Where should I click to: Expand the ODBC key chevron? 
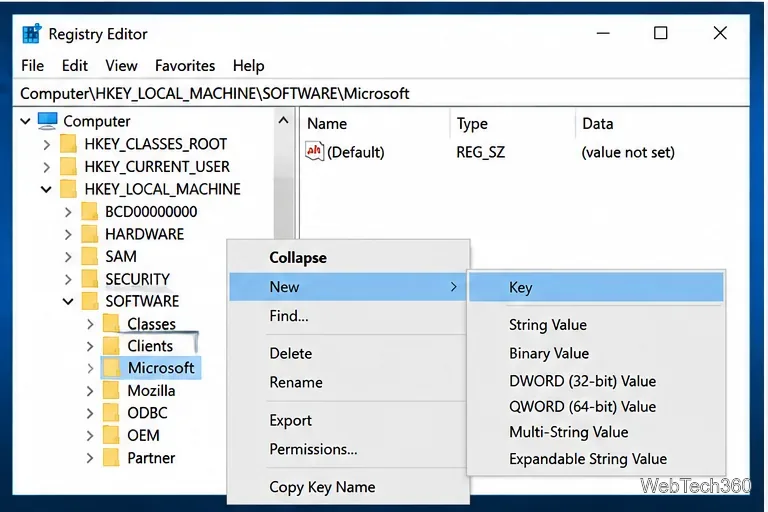click(90, 414)
